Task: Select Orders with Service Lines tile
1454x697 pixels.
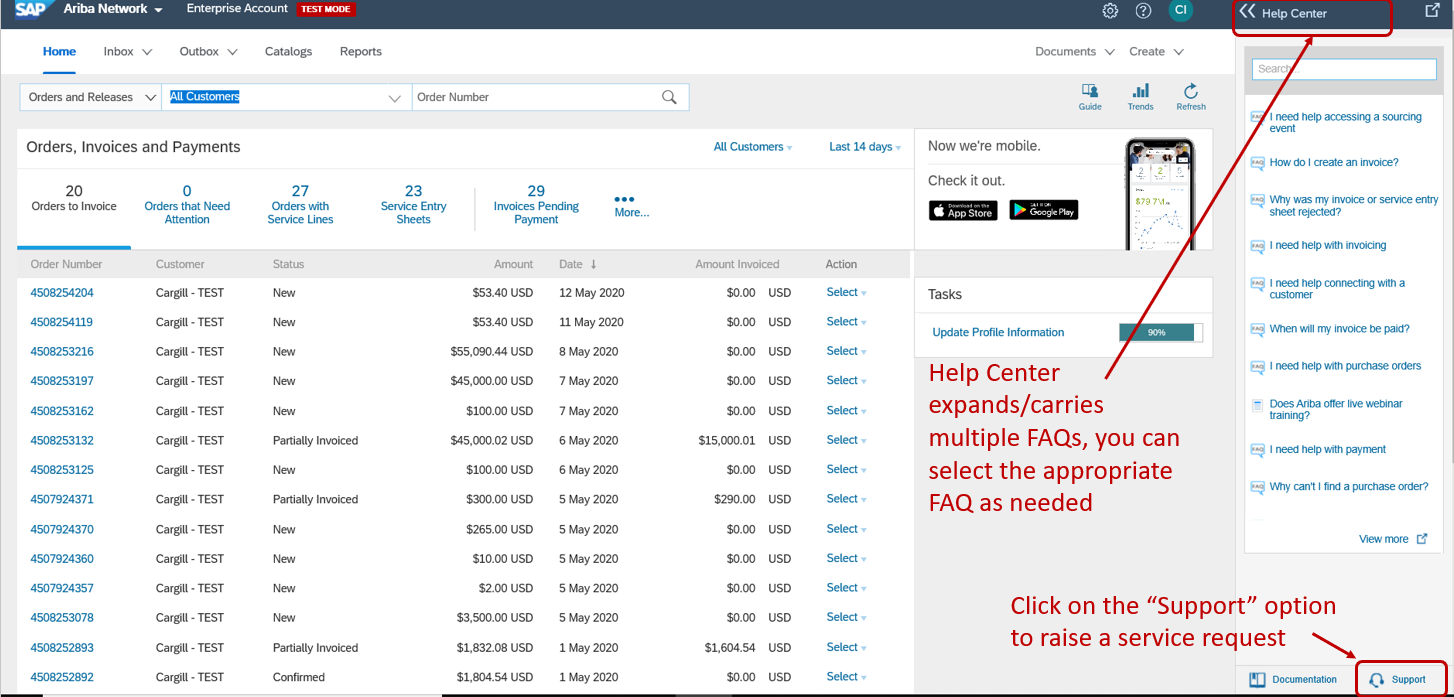Action: [300, 205]
